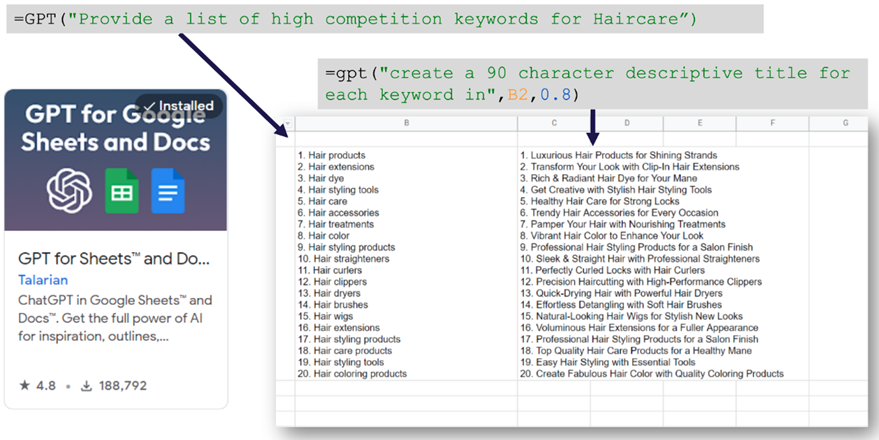Click '20. Hair coloring products' line

pyautogui.click(x=352, y=374)
